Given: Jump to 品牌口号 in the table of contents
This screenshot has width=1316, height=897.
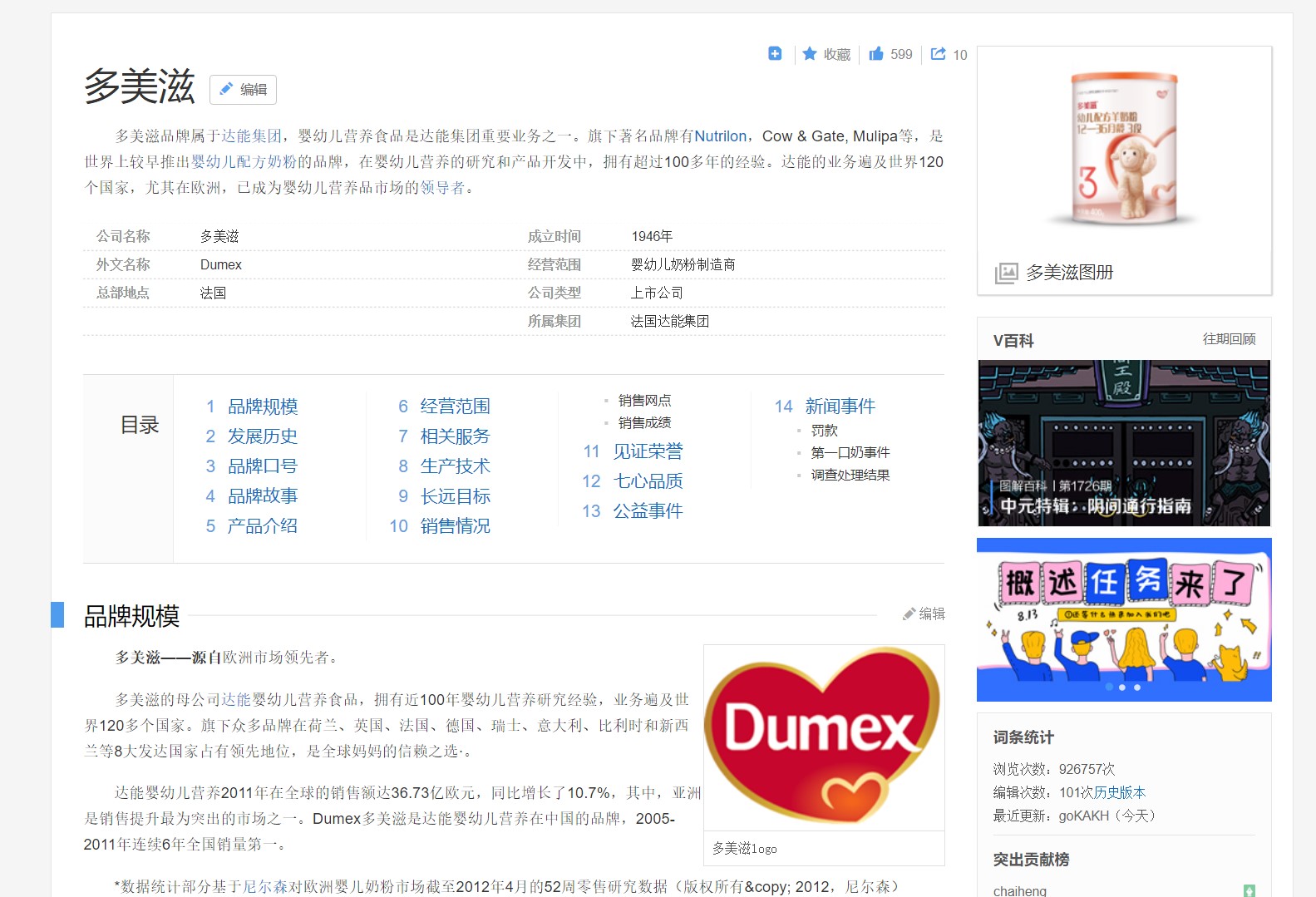Looking at the screenshot, I should point(263,466).
